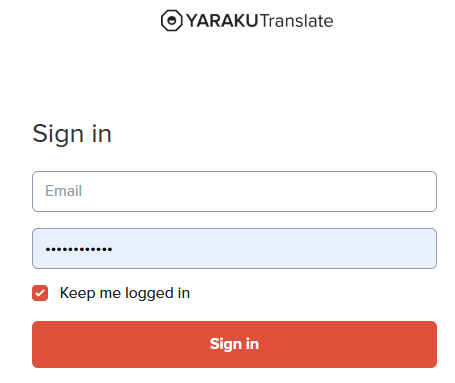Viewport: 455px width, 383px height.
Task: Click the dot inside the Yaraku octagon
Action: [172, 21]
